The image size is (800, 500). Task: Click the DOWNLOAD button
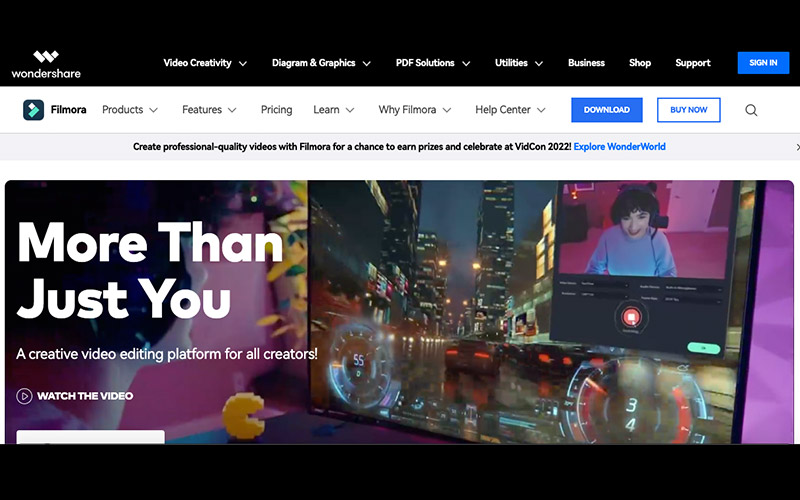(607, 110)
